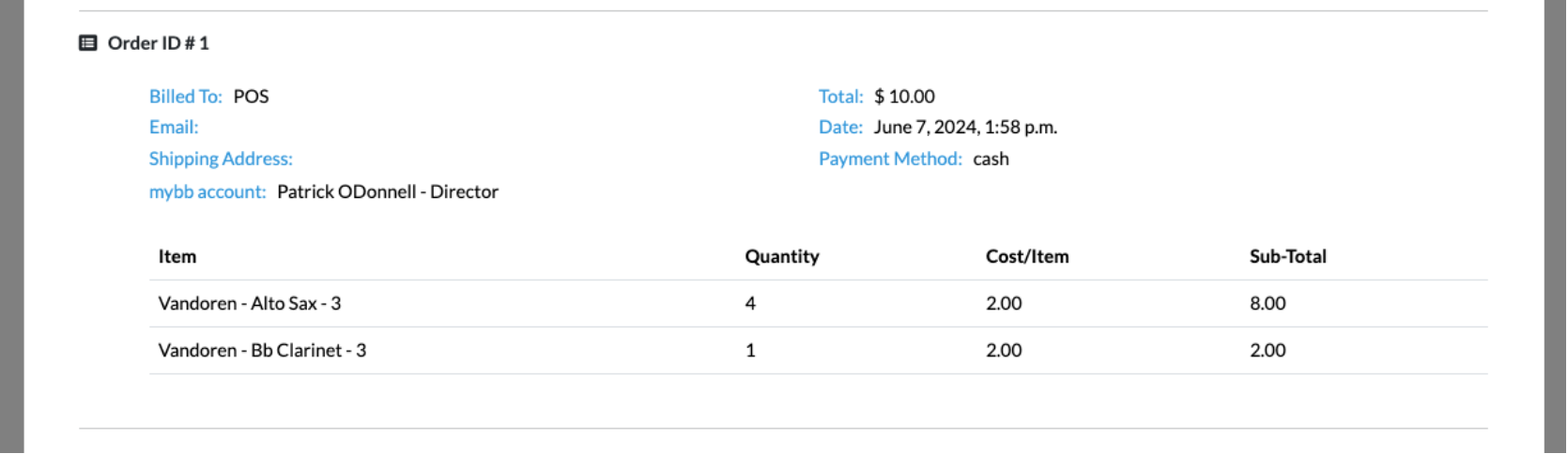This screenshot has height=454, width=1568.
Task: Select Patrick ODonnell - Director account name
Action: [388, 192]
